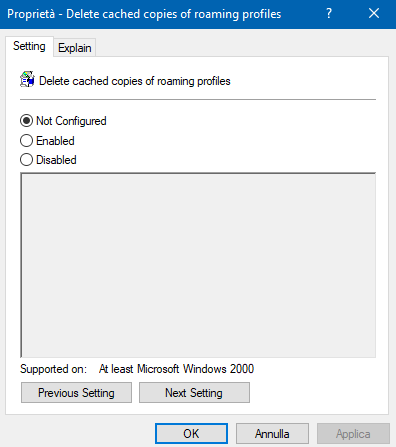
Task: Click the 'Not Configured' label text
Action: pos(71,121)
